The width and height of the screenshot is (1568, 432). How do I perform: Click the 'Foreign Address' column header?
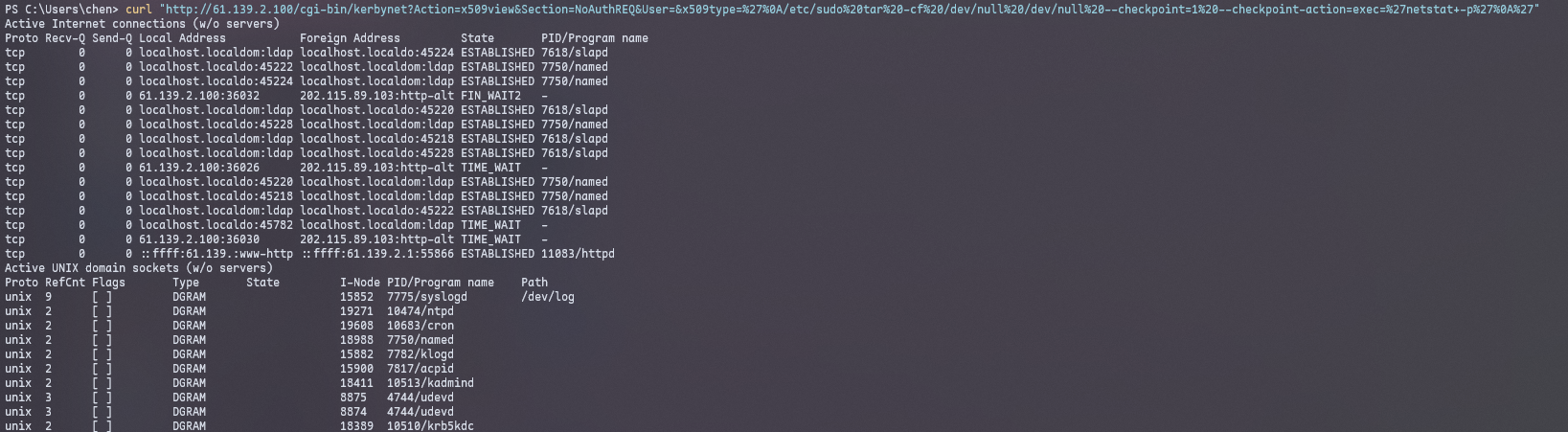click(x=351, y=38)
